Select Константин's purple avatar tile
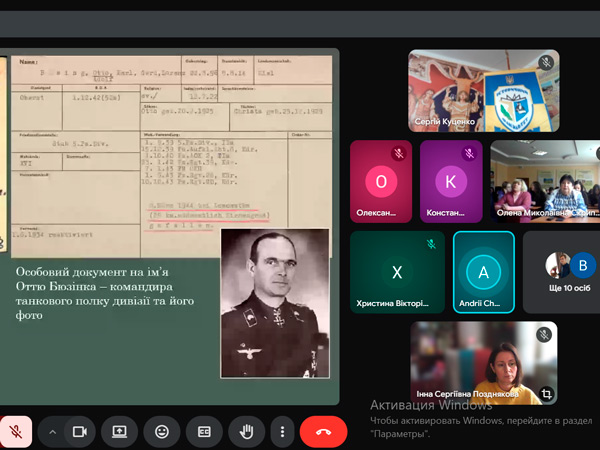This screenshot has height=450, width=600. point(450,181)
